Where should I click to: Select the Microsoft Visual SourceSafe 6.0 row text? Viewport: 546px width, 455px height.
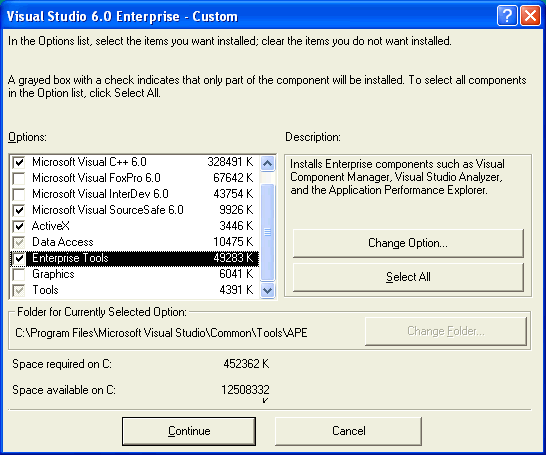point(108,210)
